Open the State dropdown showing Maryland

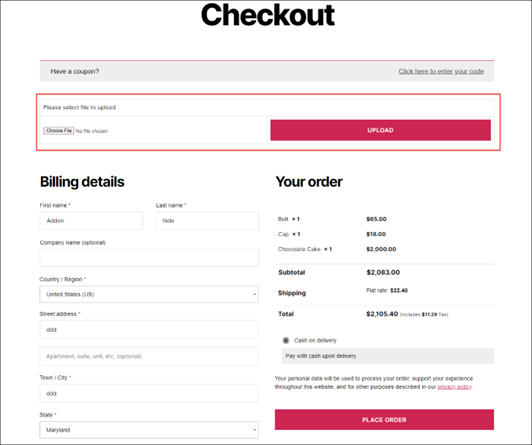pyautogui.click(x=149, y=430)
